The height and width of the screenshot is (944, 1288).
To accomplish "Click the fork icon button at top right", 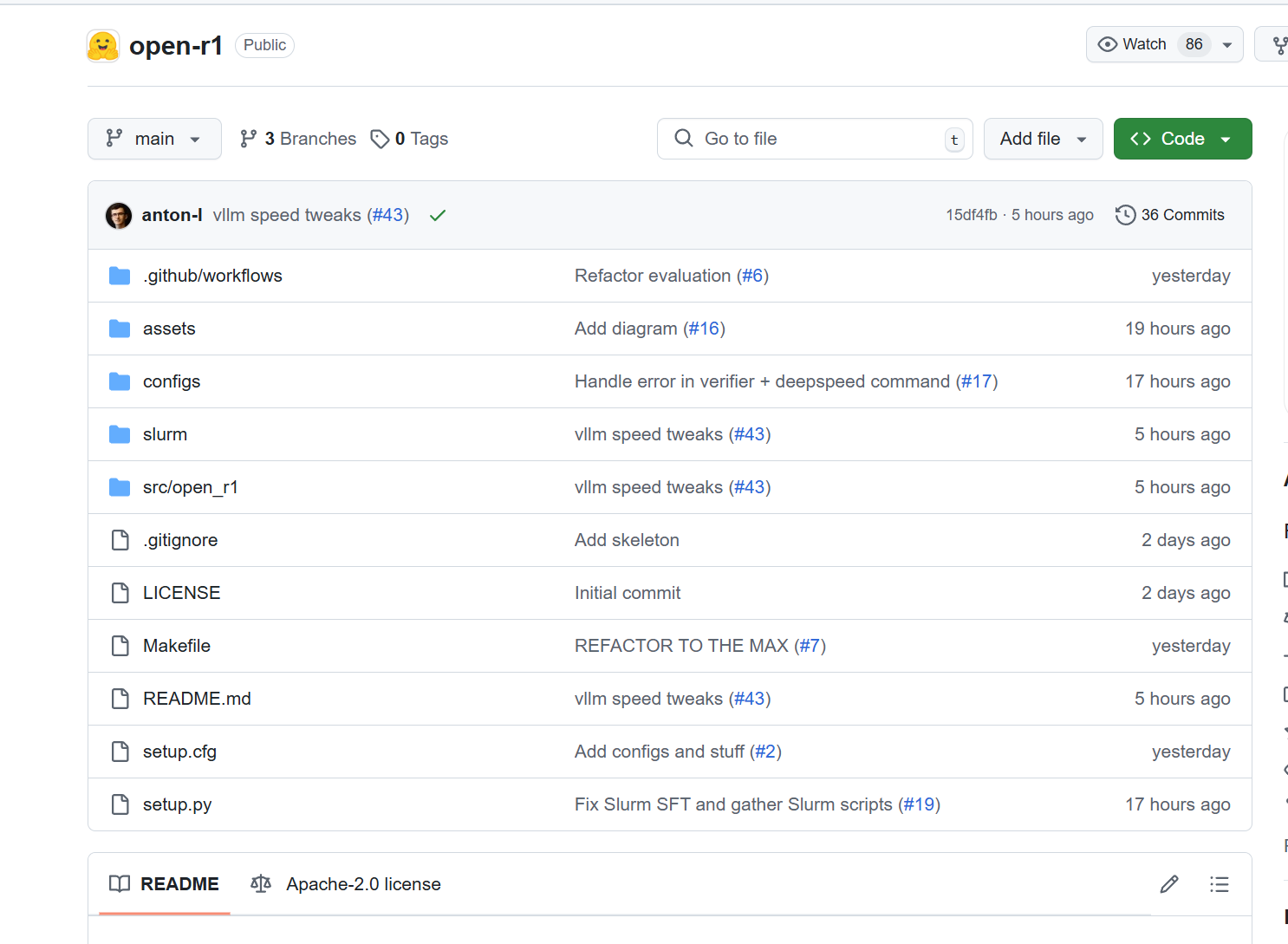I will coord(1279,44).
